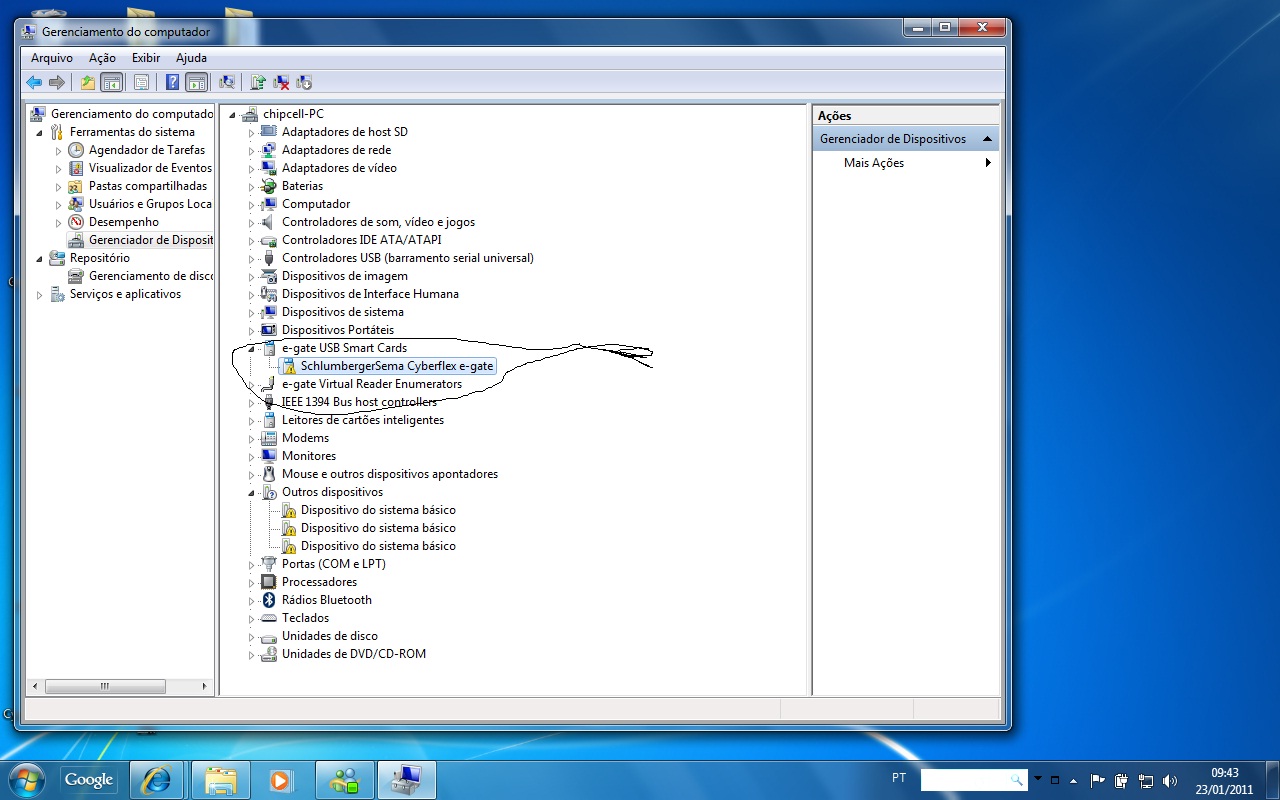1280x800 pixels.
Task: Click warning icon of SchlumbergerSema Cyberflex e-gate
Action: pyautogui.click(x=288, y=366)
